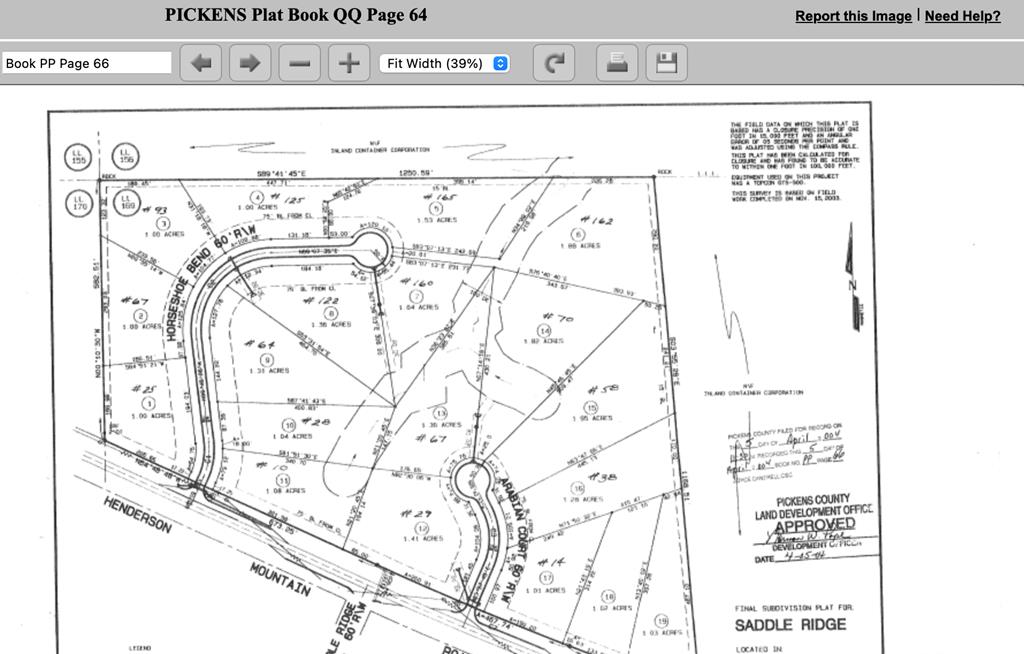Open the Need Help? link

click(963, 16)
